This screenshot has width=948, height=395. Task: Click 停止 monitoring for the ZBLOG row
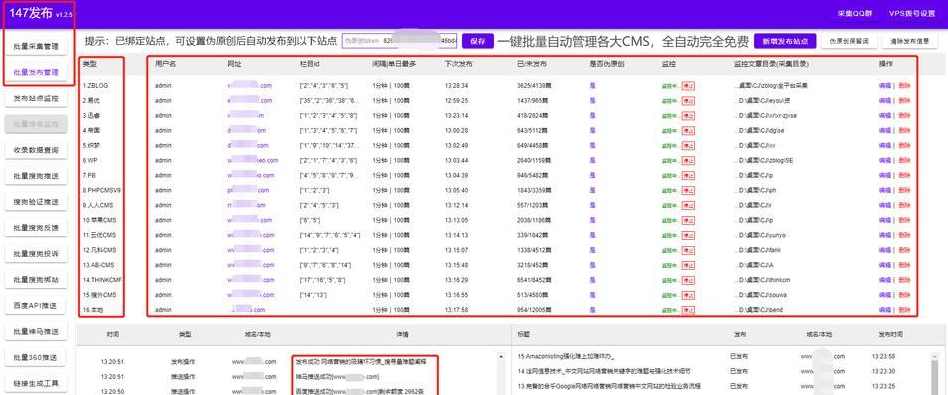(687, 86)
